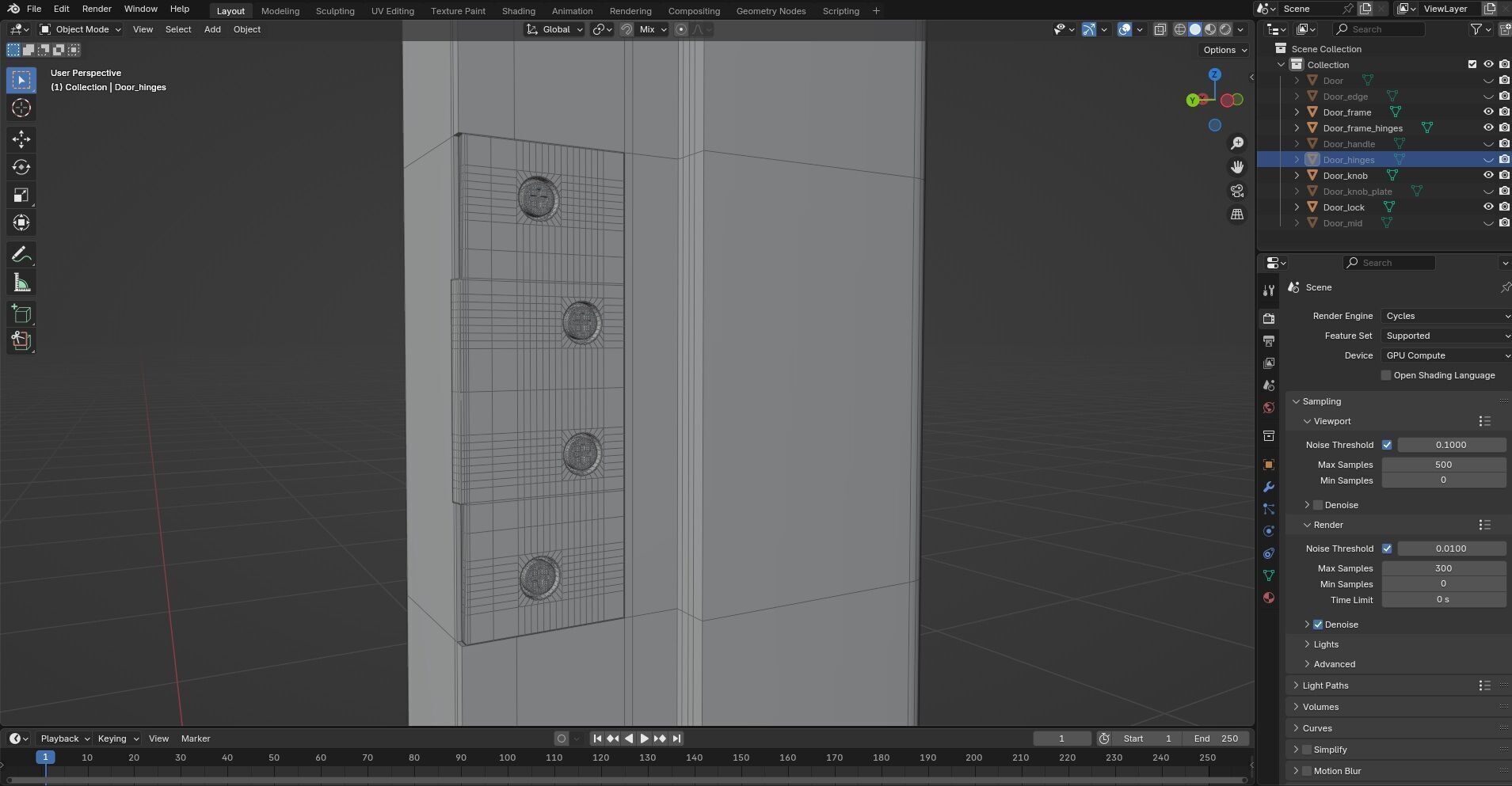Toggle visibility of Door_frame object
This screenshot has height=786, width=1512.
coord(1488,112)
